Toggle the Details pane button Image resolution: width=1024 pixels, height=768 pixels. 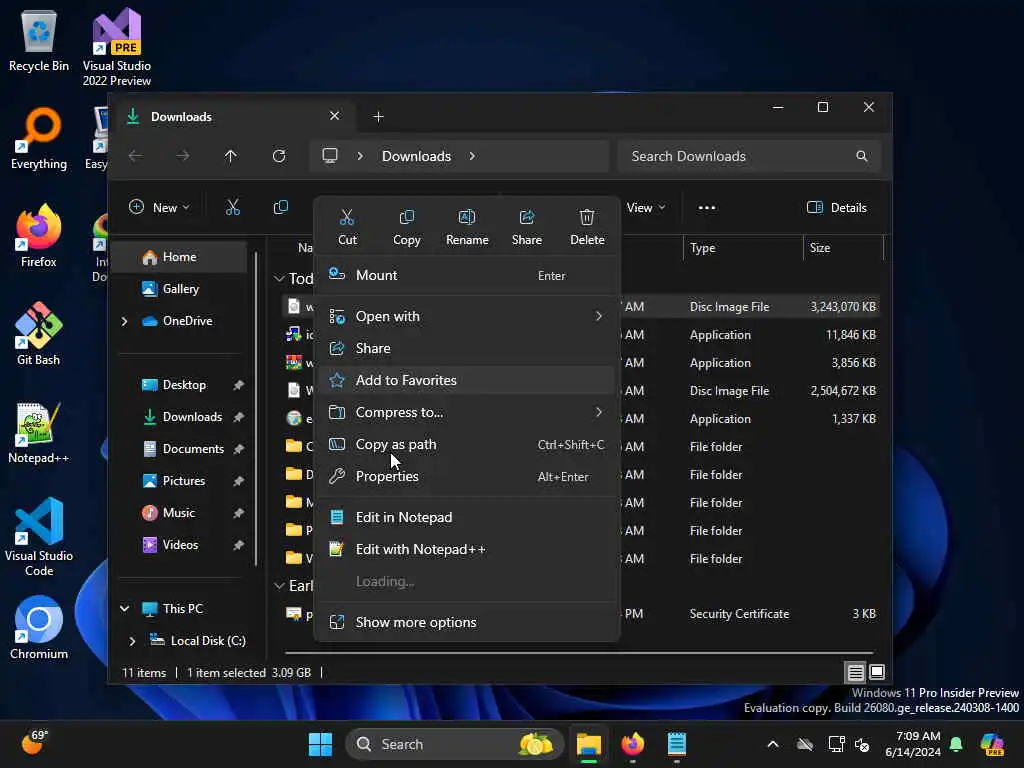click(837, 208)
